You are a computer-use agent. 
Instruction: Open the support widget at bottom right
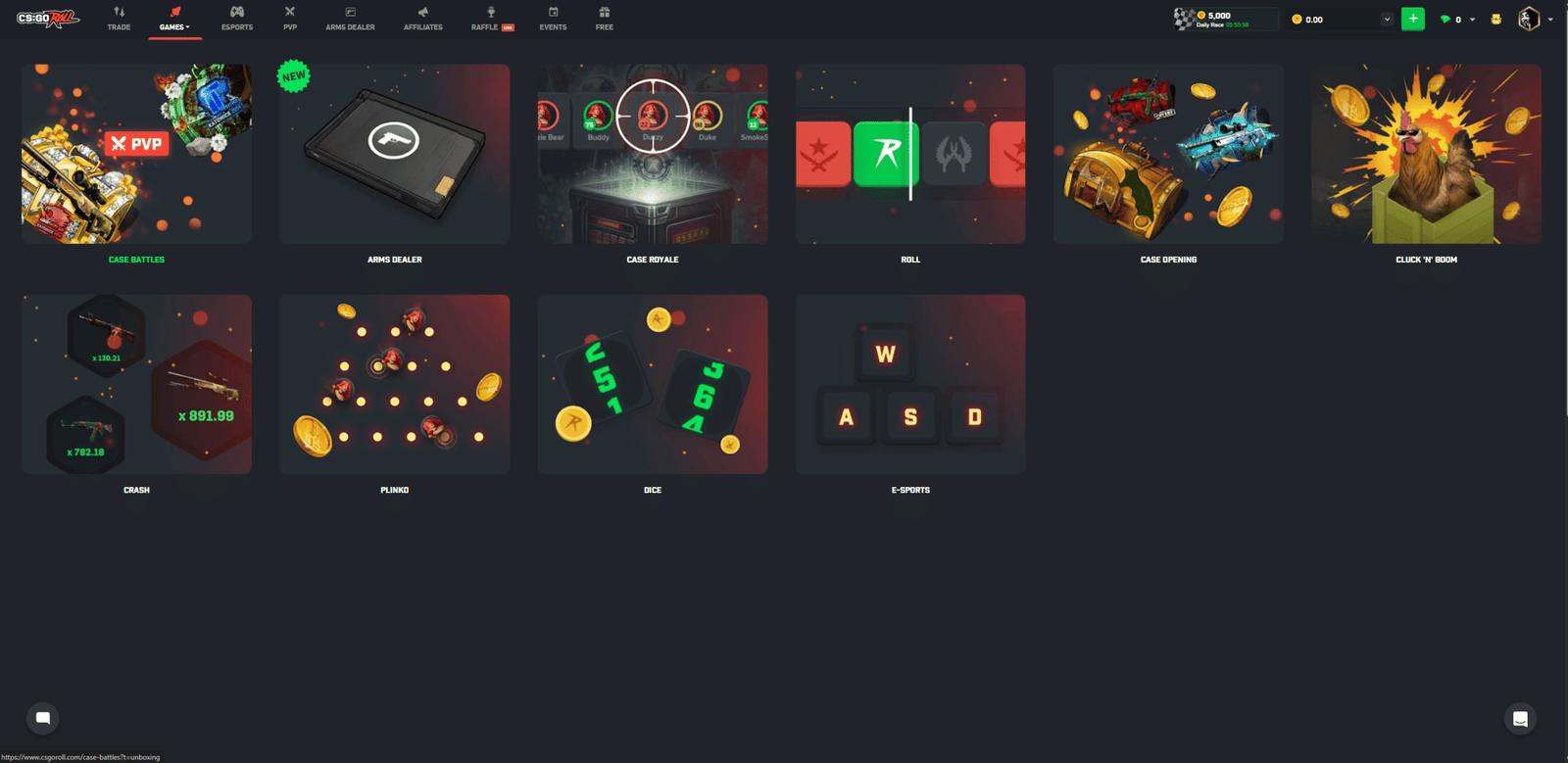tap(1520, 719)
